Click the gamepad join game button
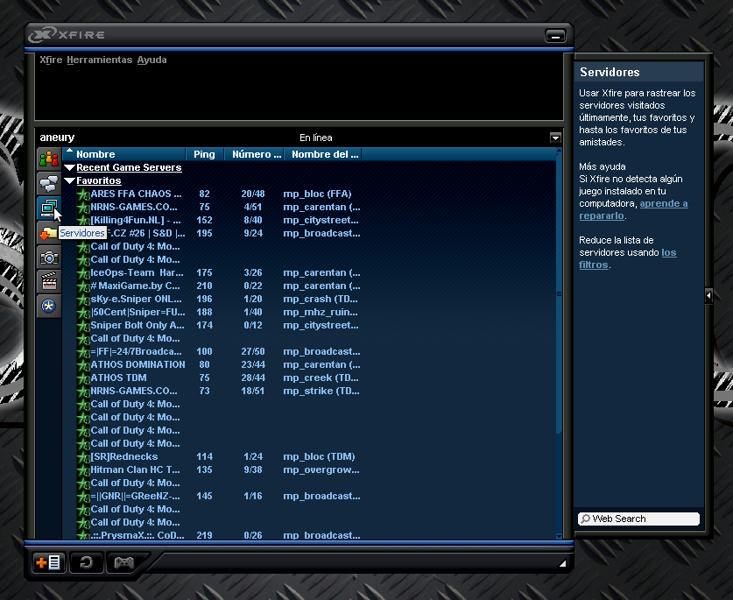The height and width of the screenshot is (600, 733). coord(124,562)
